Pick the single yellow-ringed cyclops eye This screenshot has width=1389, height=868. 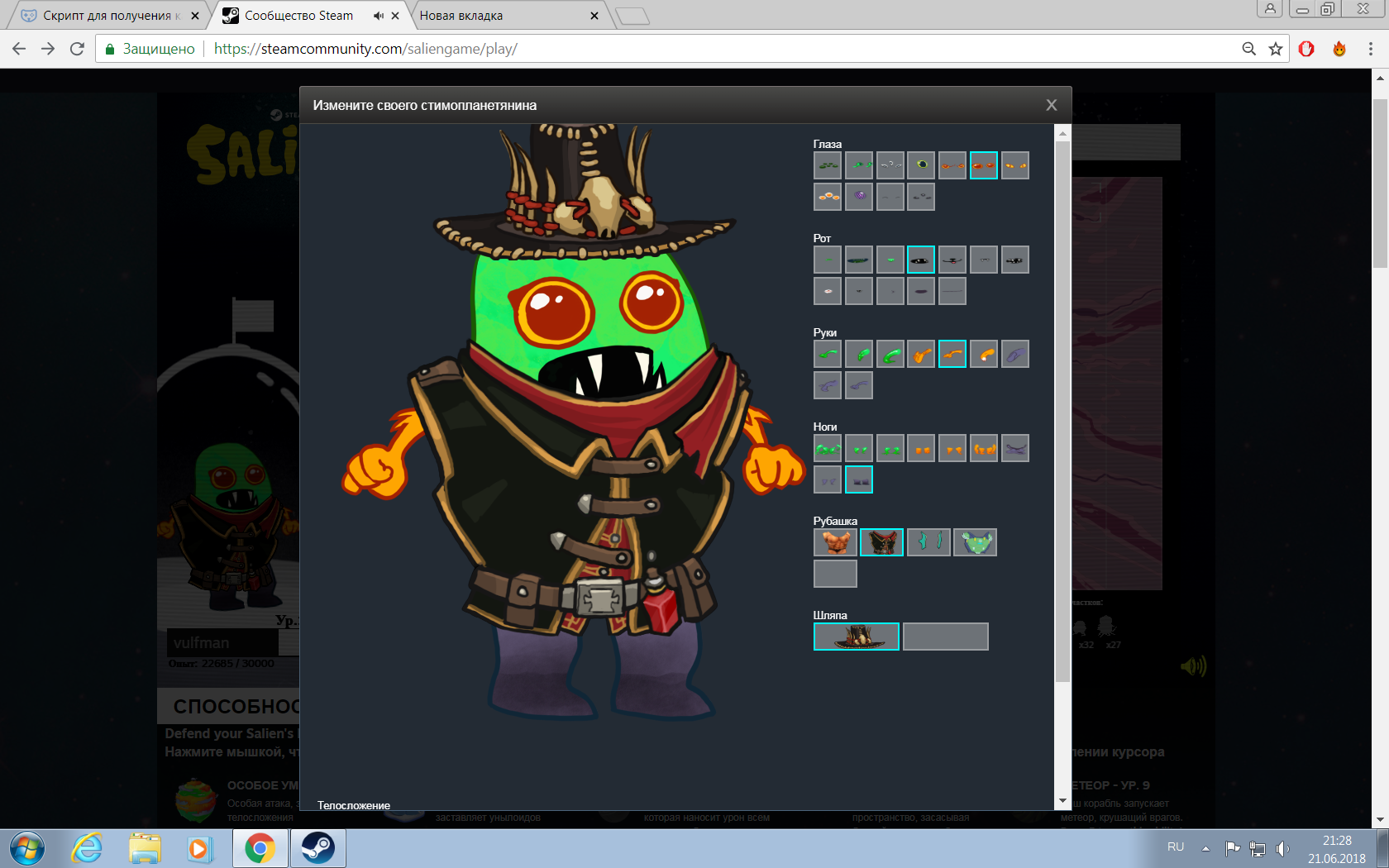(921, 165)
